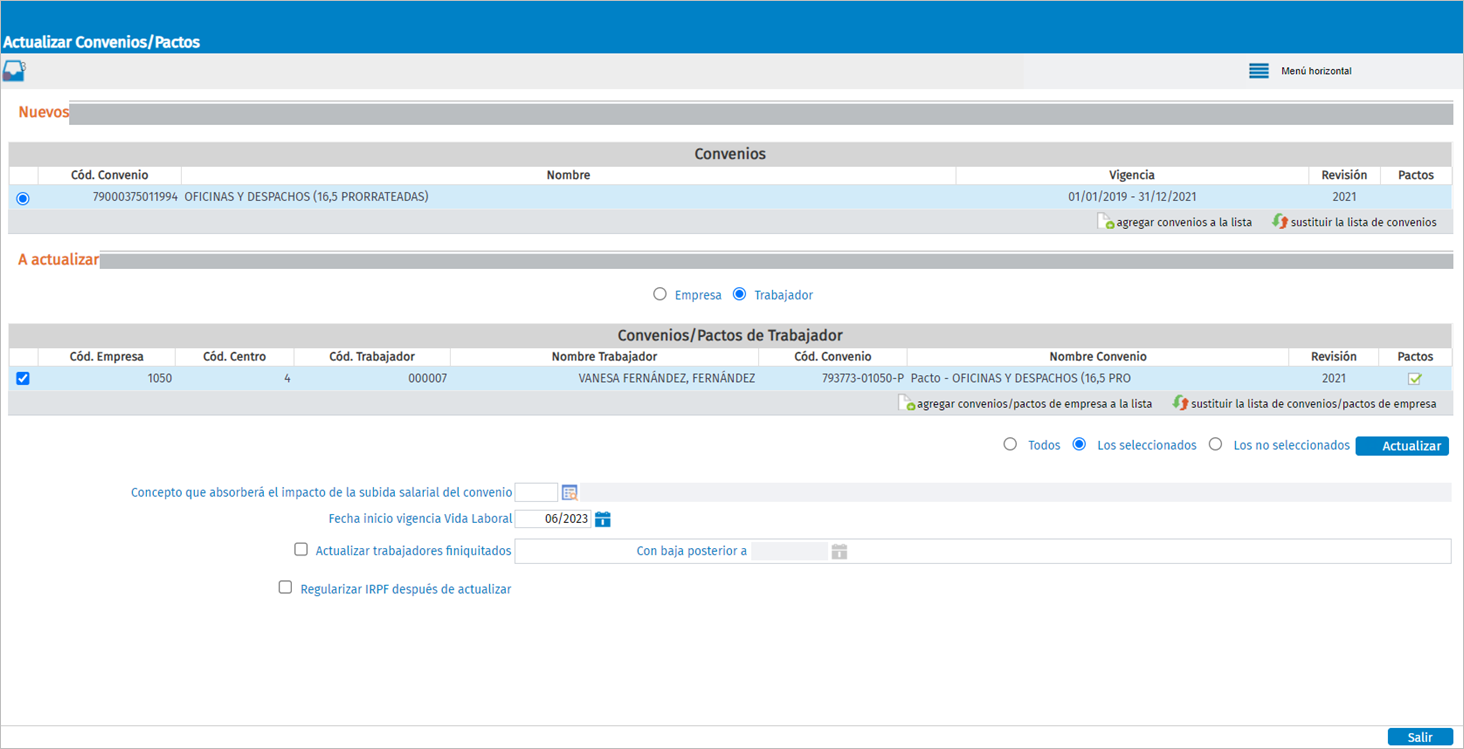Click the Con baja posterior a date field
1464x749 pixels.
point(789,551)
